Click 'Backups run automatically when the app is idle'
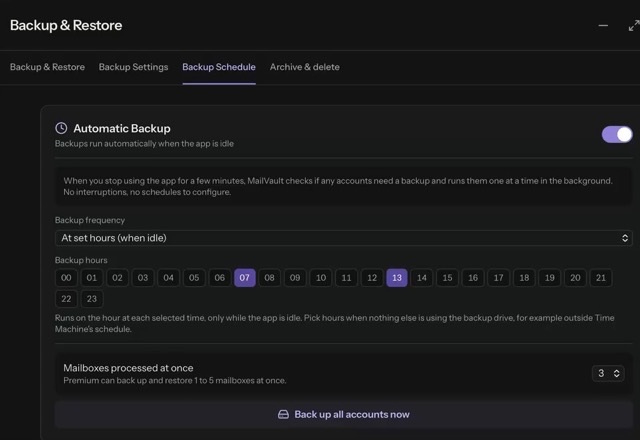The height and width of the screenshot is (440, 640). click(144, 144)
